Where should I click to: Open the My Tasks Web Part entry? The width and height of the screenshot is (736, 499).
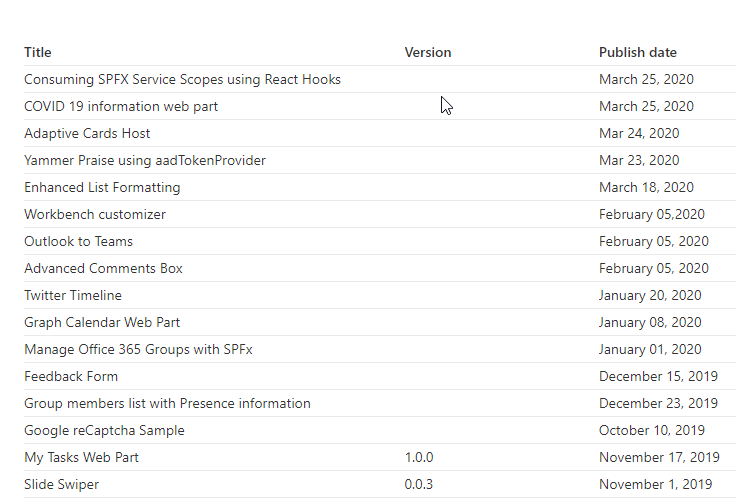pos(81,458)
